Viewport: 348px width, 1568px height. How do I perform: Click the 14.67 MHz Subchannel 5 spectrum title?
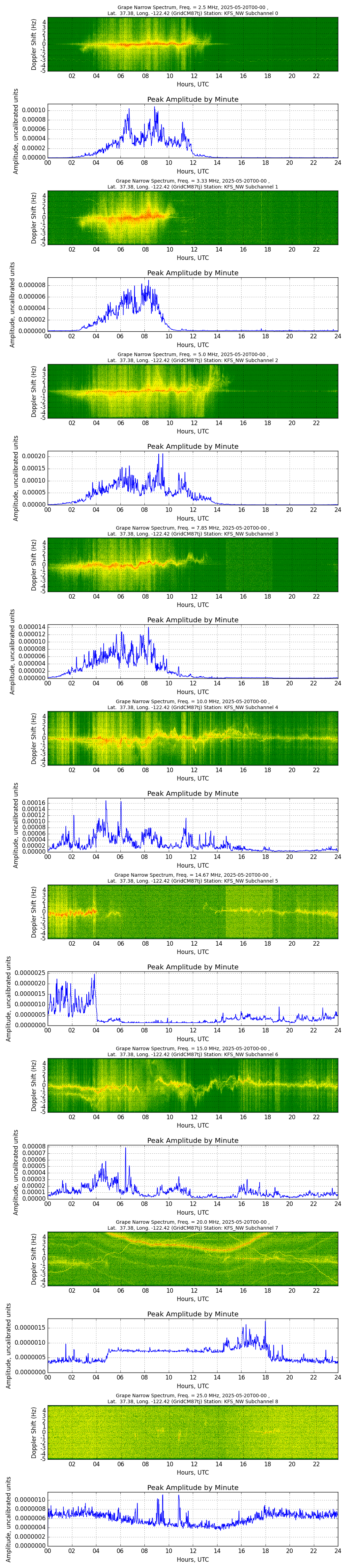click(x=192, y=878)
